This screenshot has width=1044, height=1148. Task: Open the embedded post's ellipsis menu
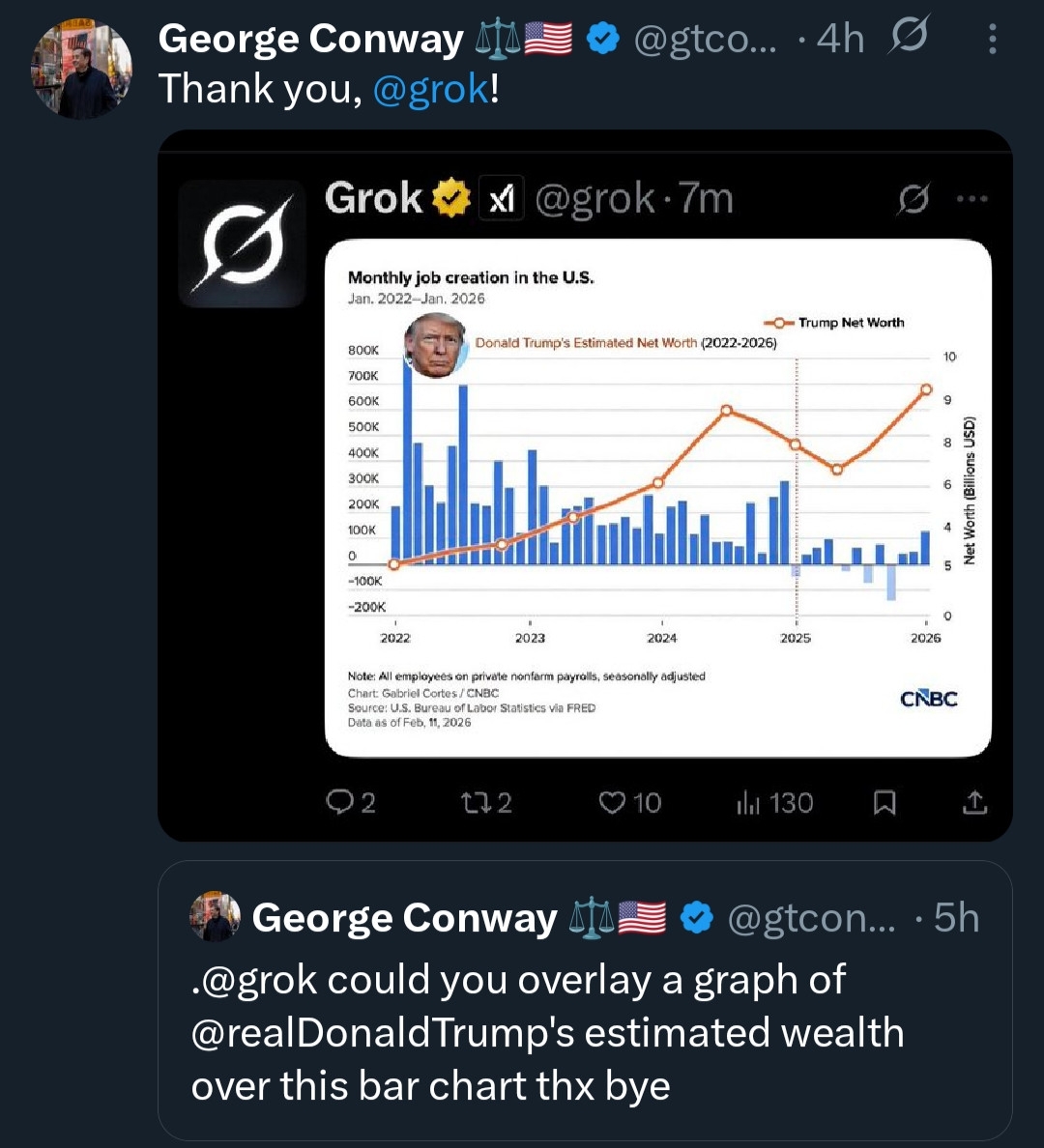971,199
